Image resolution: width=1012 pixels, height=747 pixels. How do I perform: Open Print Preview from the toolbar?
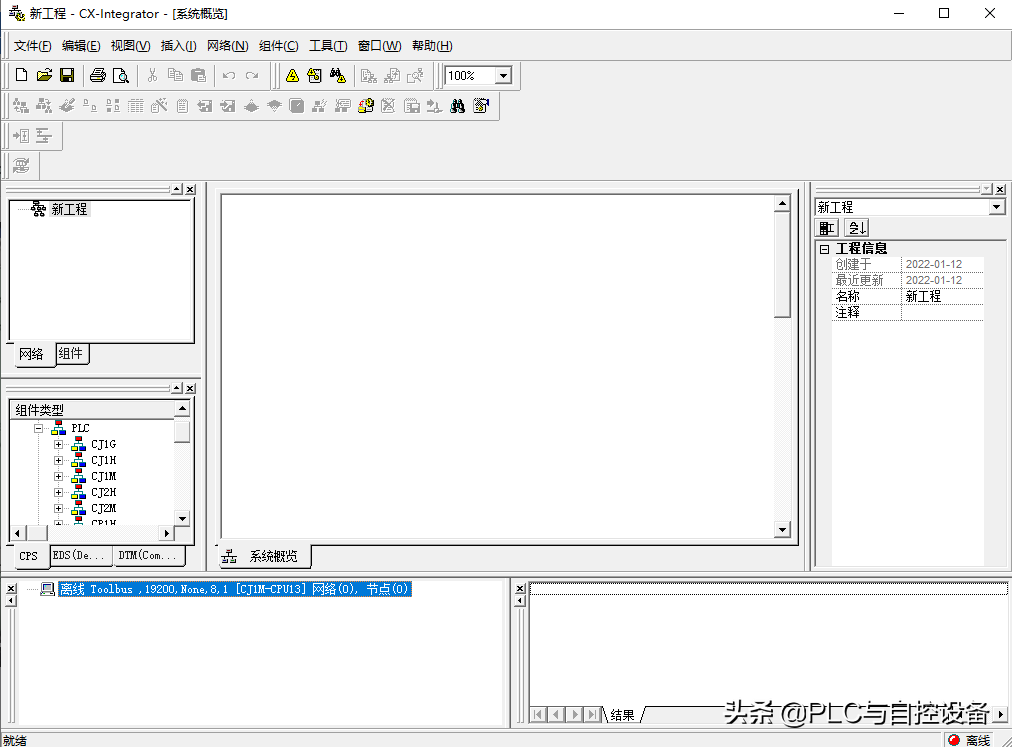(x=120, y=76)
